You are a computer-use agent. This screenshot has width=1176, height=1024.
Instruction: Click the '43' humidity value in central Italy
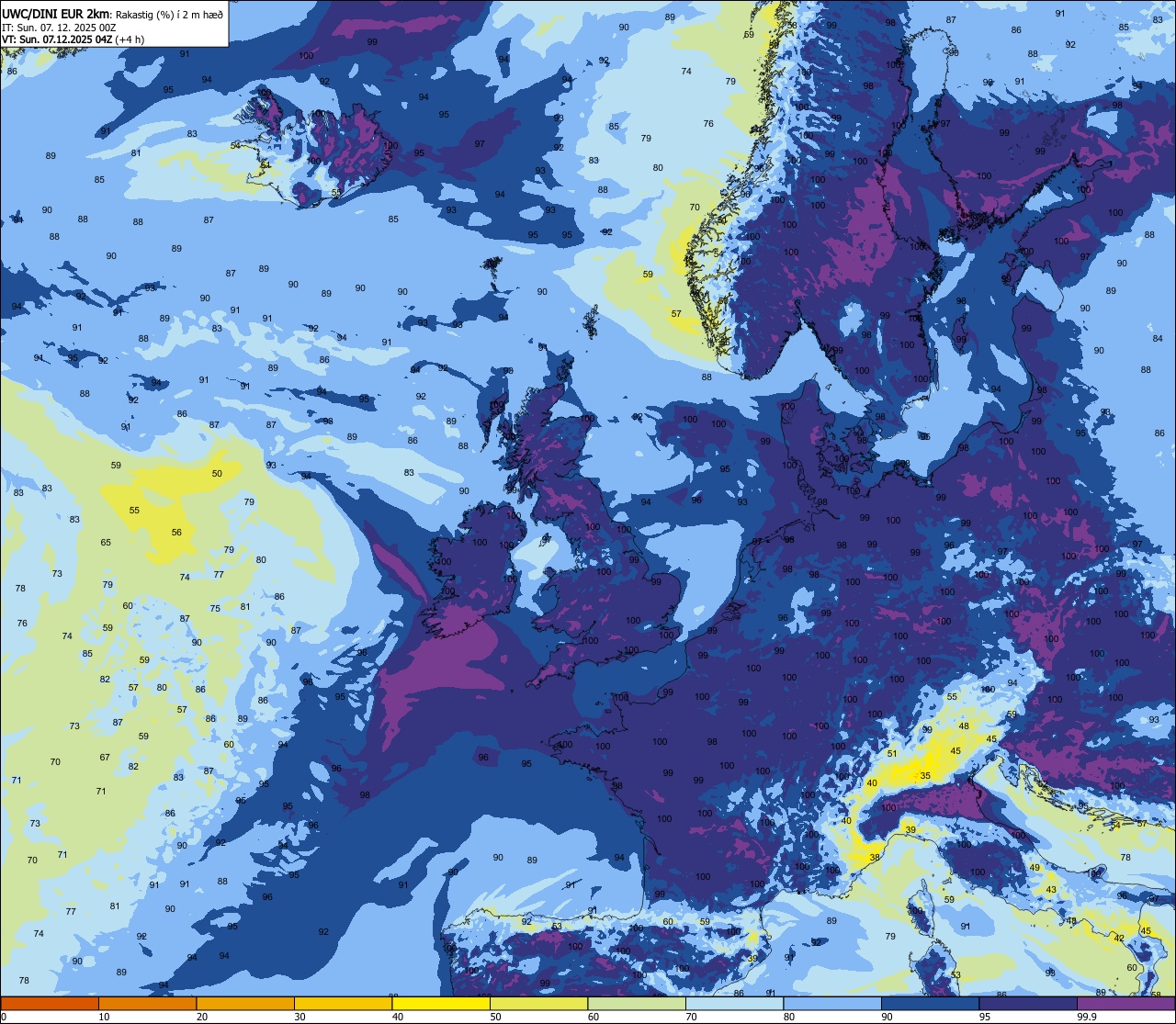click(1052, 890)
